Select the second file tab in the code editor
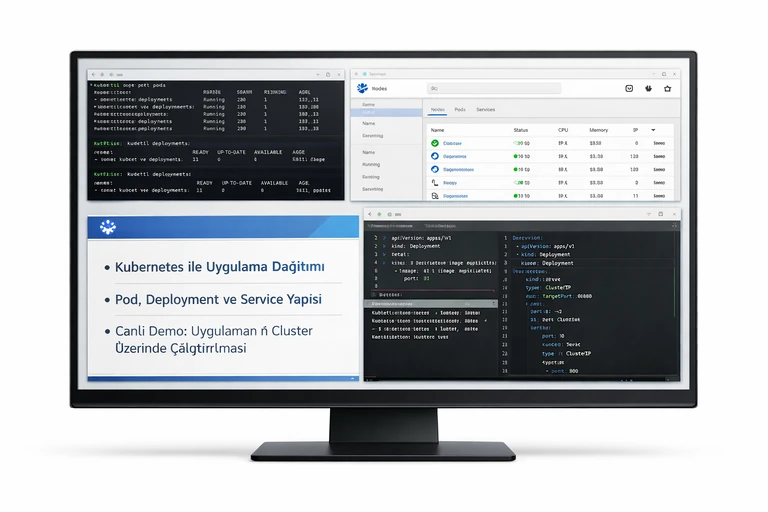This screenshot has width=768, height=512. pyautogui.click(x=440, y=226)
